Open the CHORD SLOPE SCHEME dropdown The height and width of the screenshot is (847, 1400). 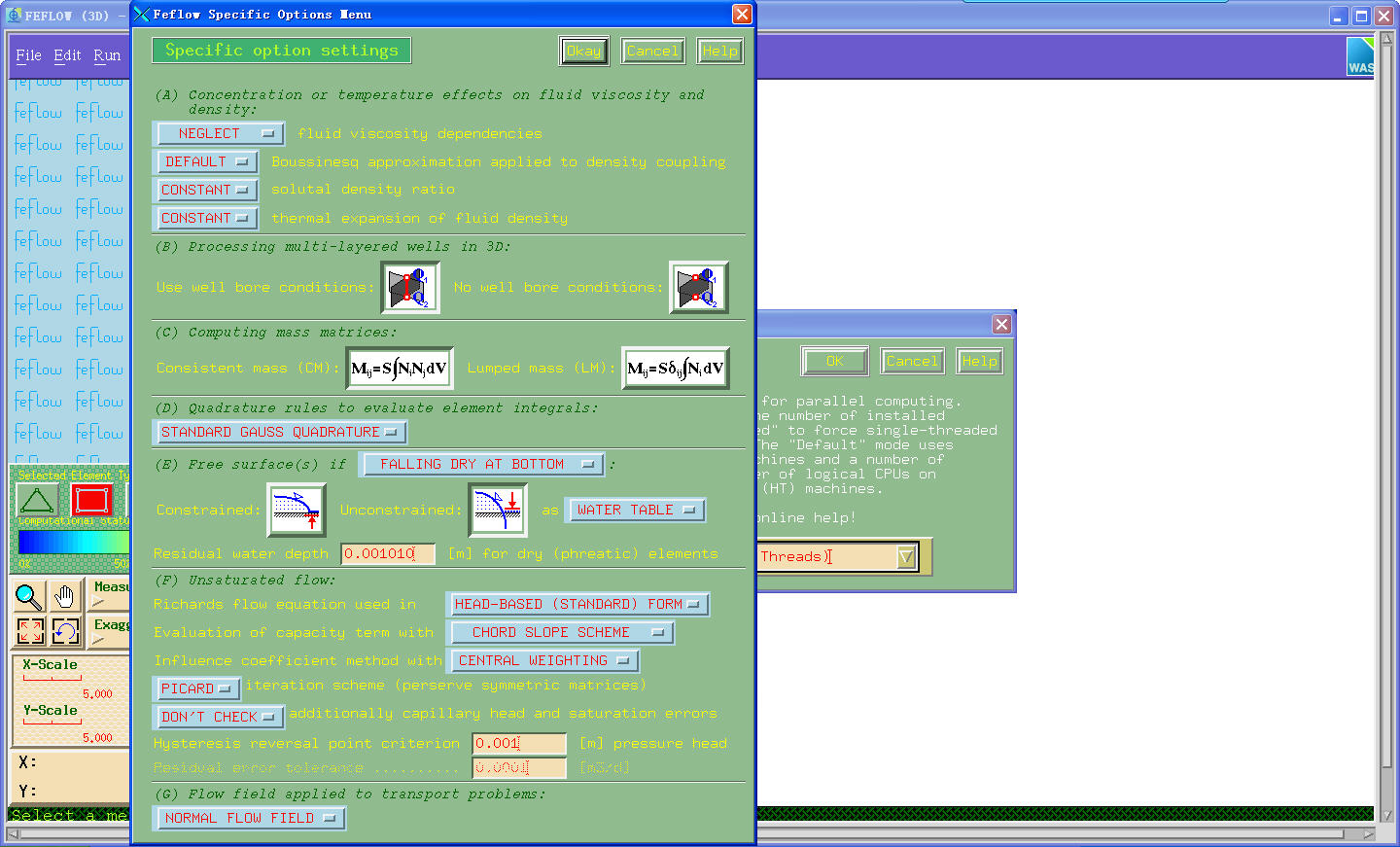(x=561, y=632)
